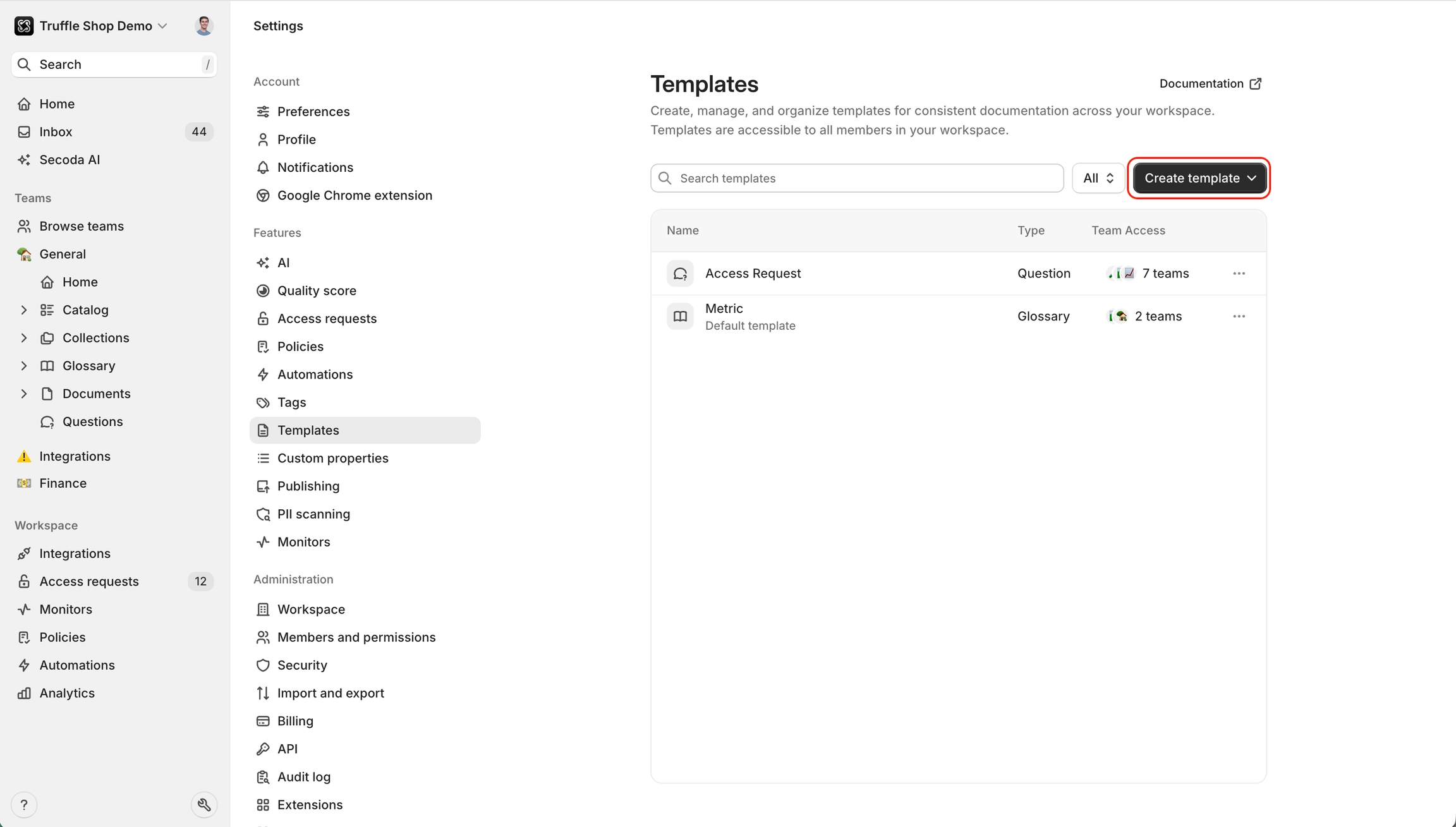The height and width of the screenshot is (827, 1456).
Task: Select Custom properties in settings menu
Action: [332, 458]
